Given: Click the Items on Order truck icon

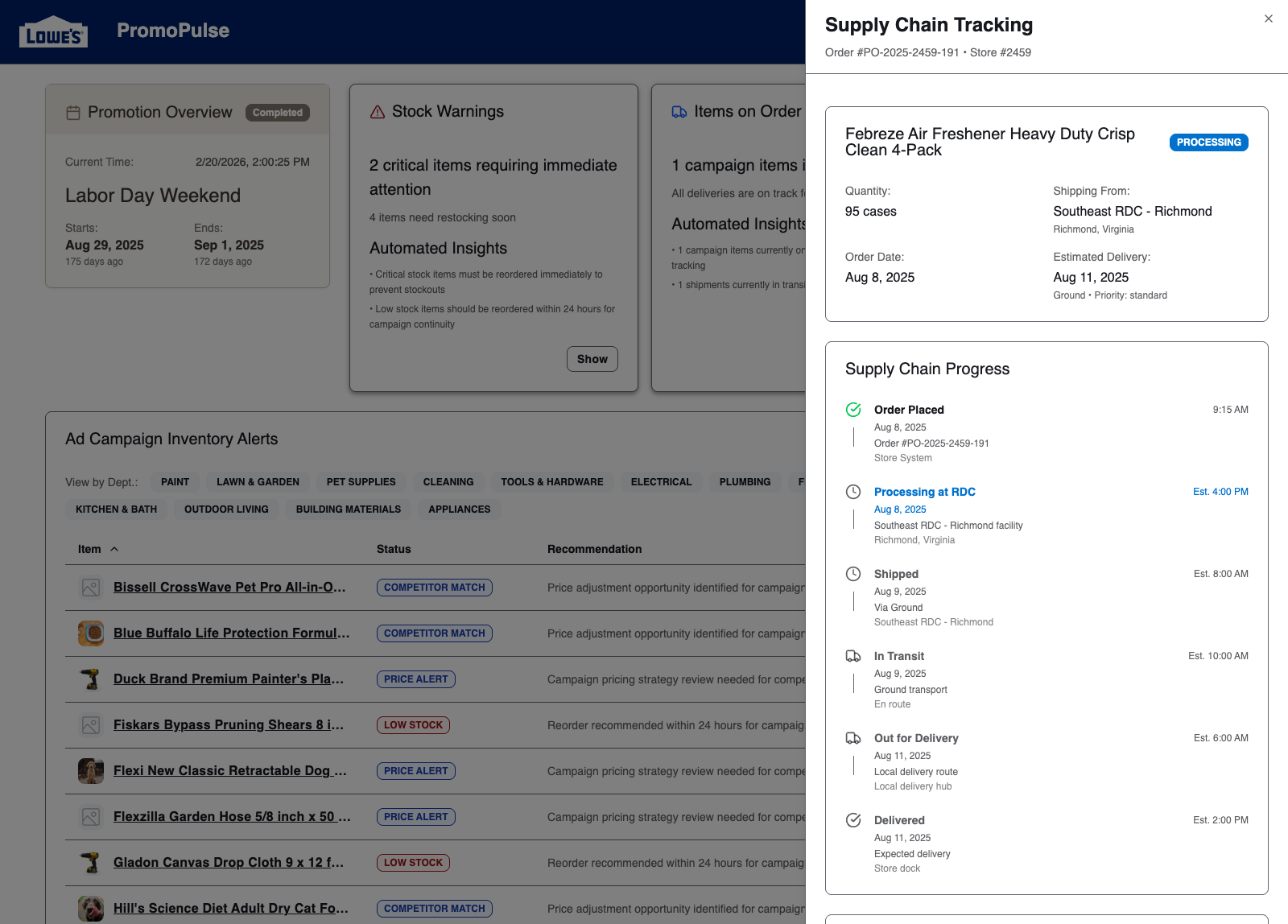Looking at the screenshot, I should coord(679,111).
